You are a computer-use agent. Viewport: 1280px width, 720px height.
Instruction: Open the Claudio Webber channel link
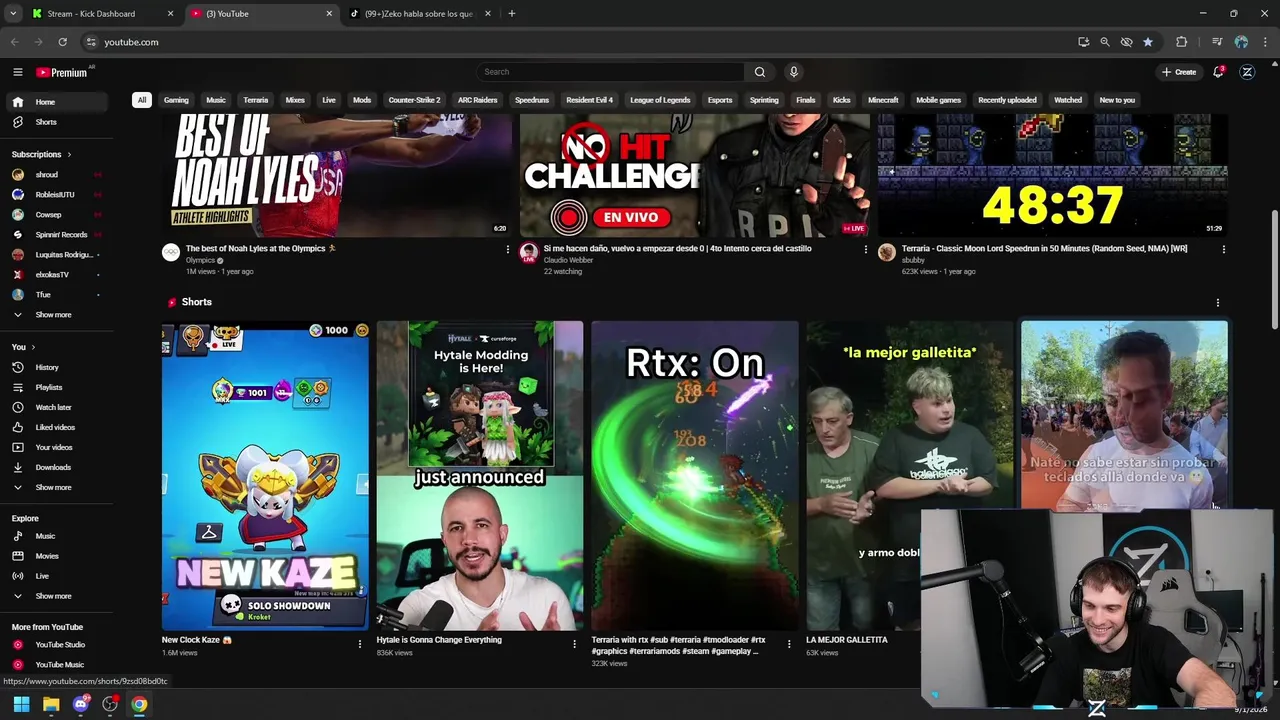point(568,260)
